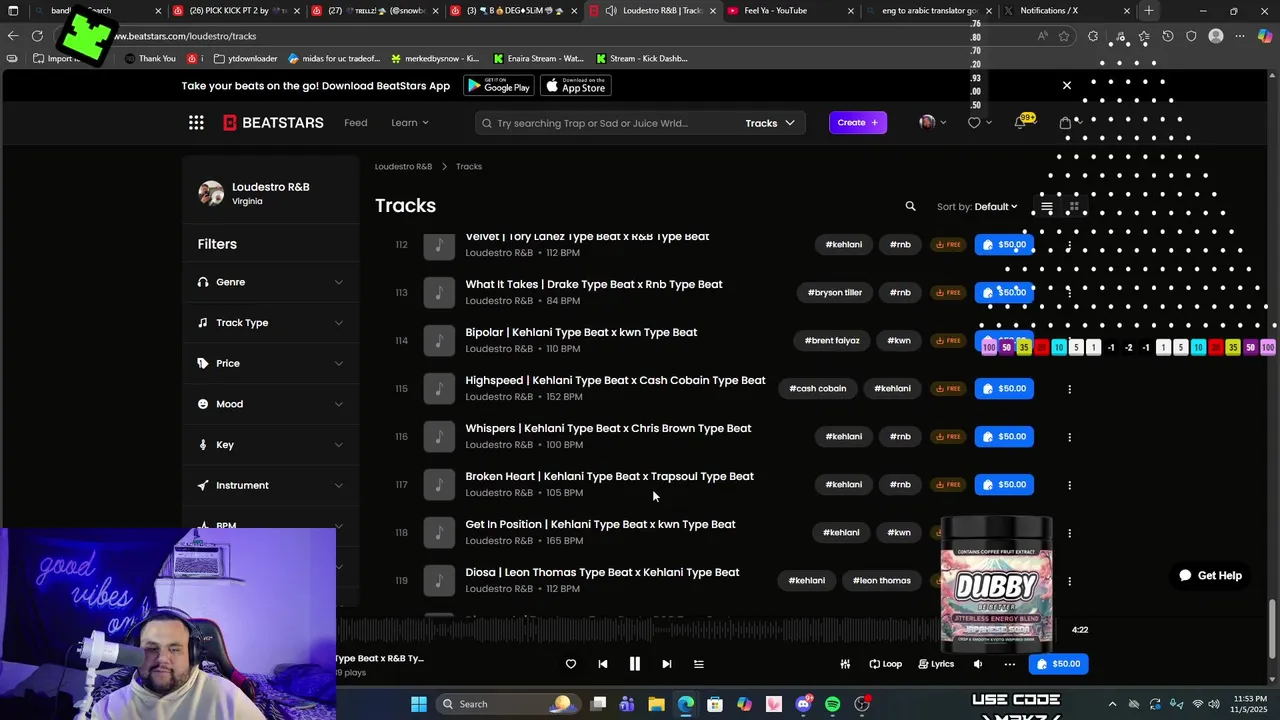Open the player mixer settings icon
1280x720 pixels.
tap(845, 664)
